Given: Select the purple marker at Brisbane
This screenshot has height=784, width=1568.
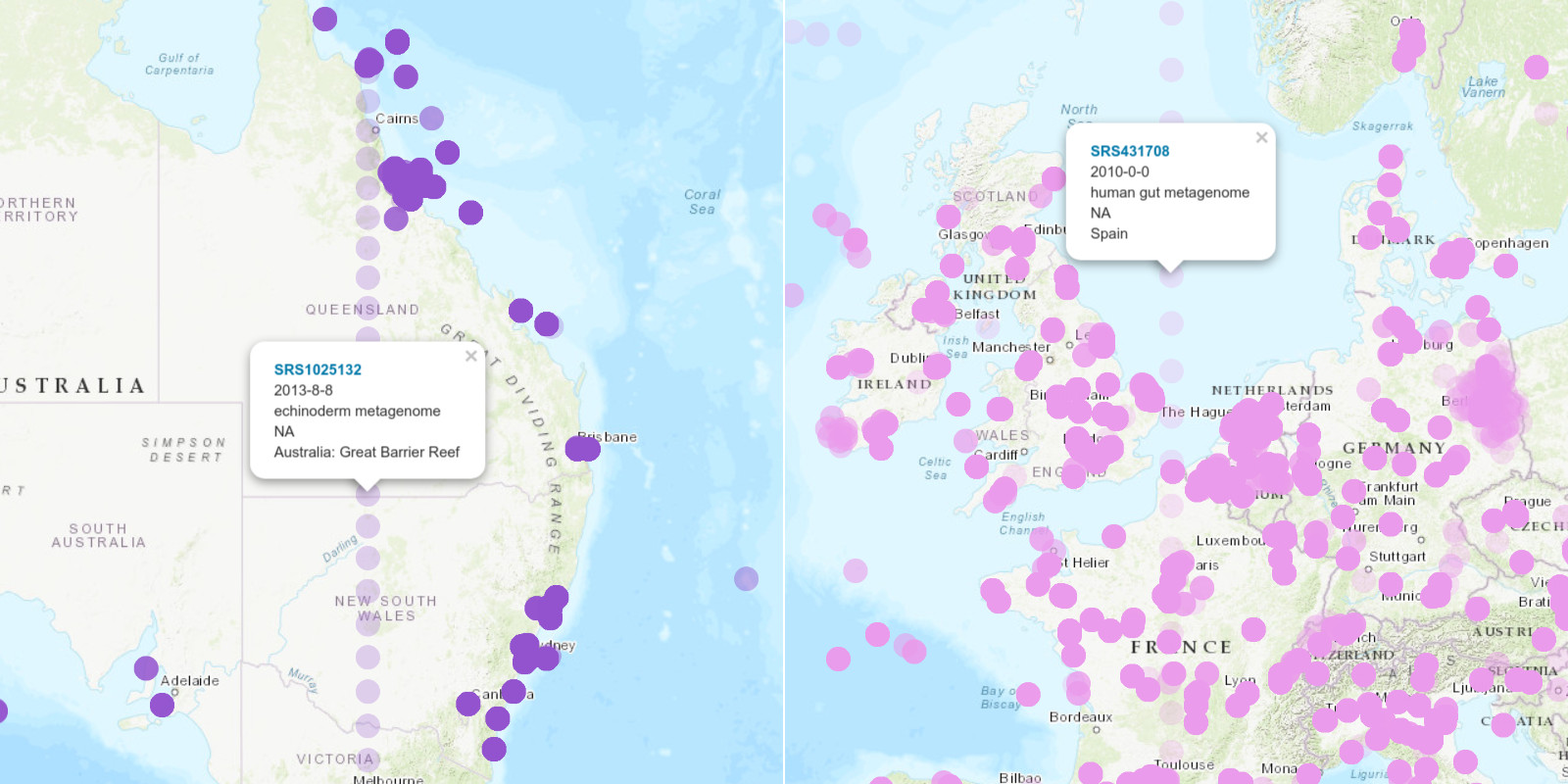Looking at the screenshot, I should pyautogui.click(x=582, y=448).
